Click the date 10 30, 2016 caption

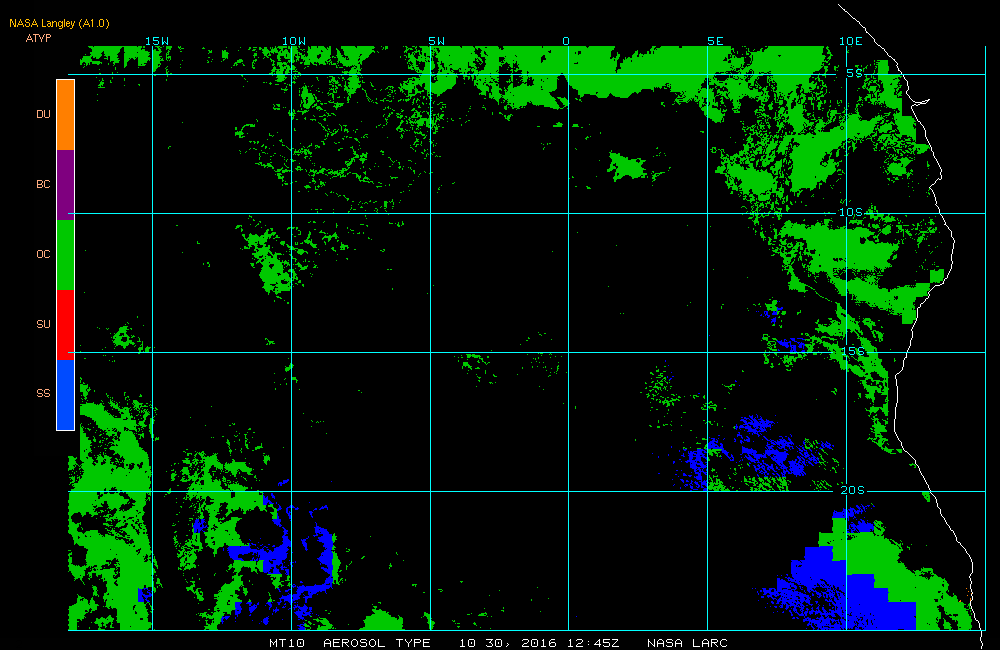point(508,643)
